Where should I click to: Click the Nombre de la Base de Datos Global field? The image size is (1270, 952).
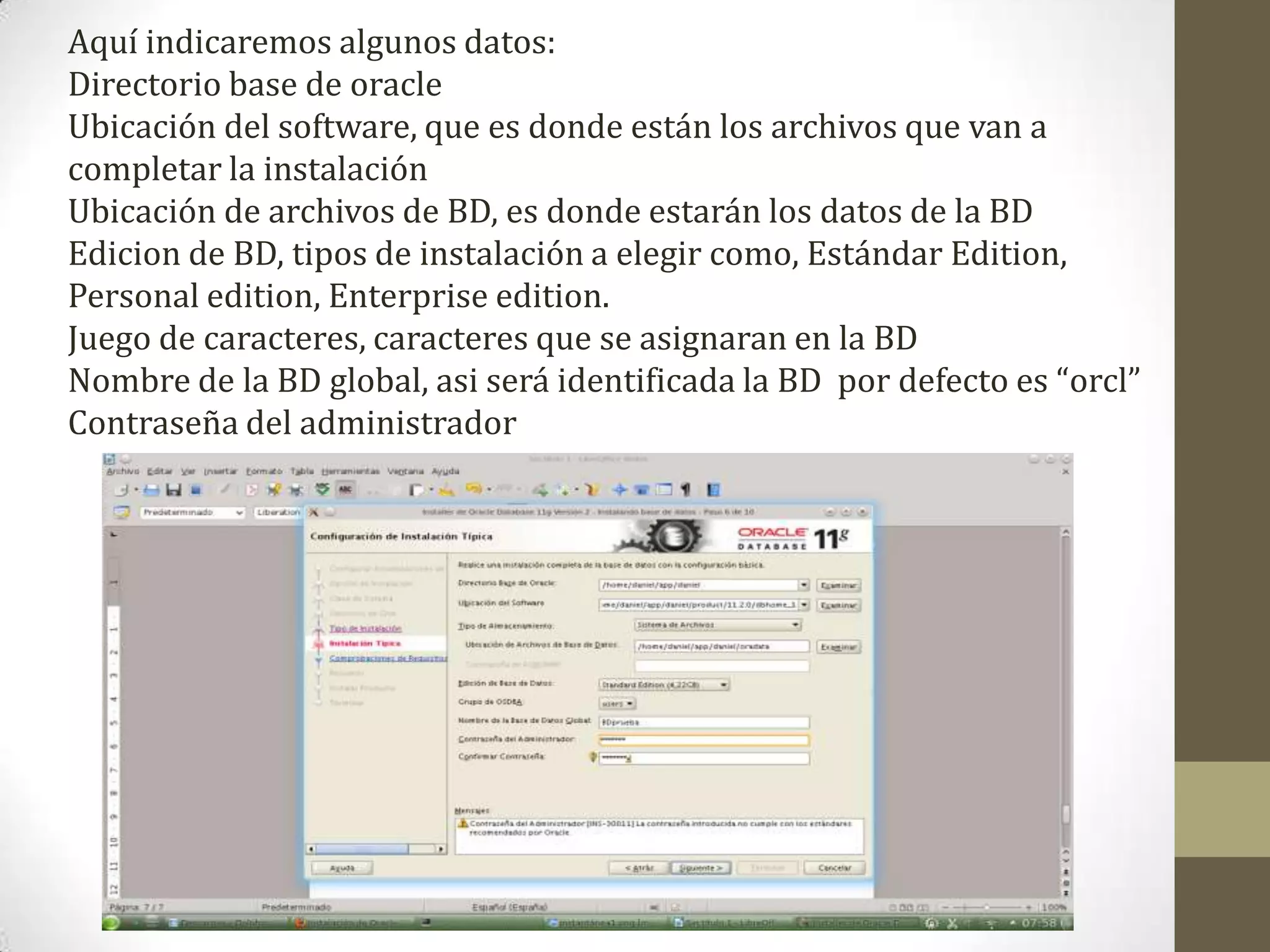[704, 723]
